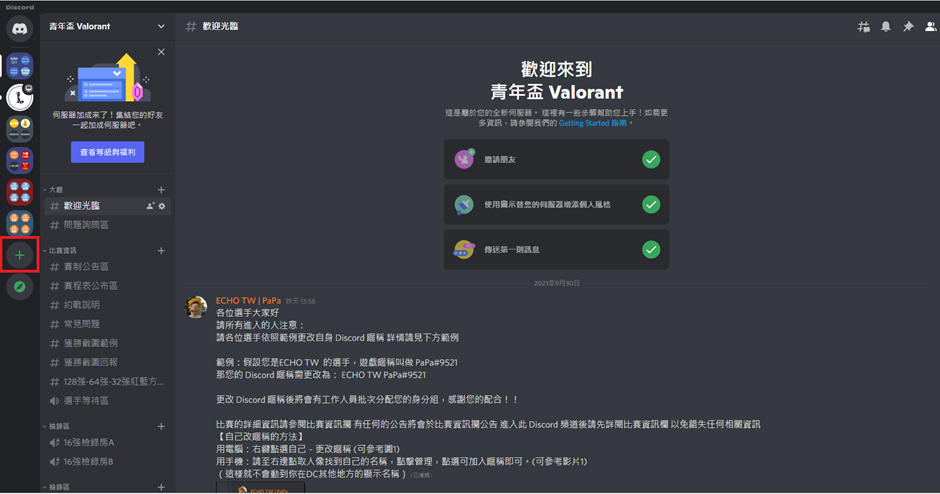
Task: Join the 16強檢錄房B voice channel
Action: [108, 462]
